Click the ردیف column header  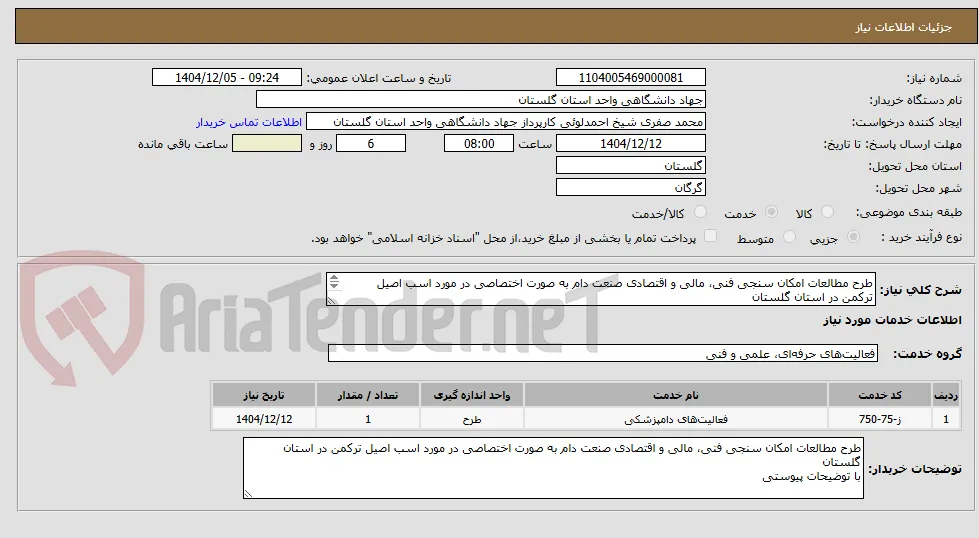click(x=945, y=395)
